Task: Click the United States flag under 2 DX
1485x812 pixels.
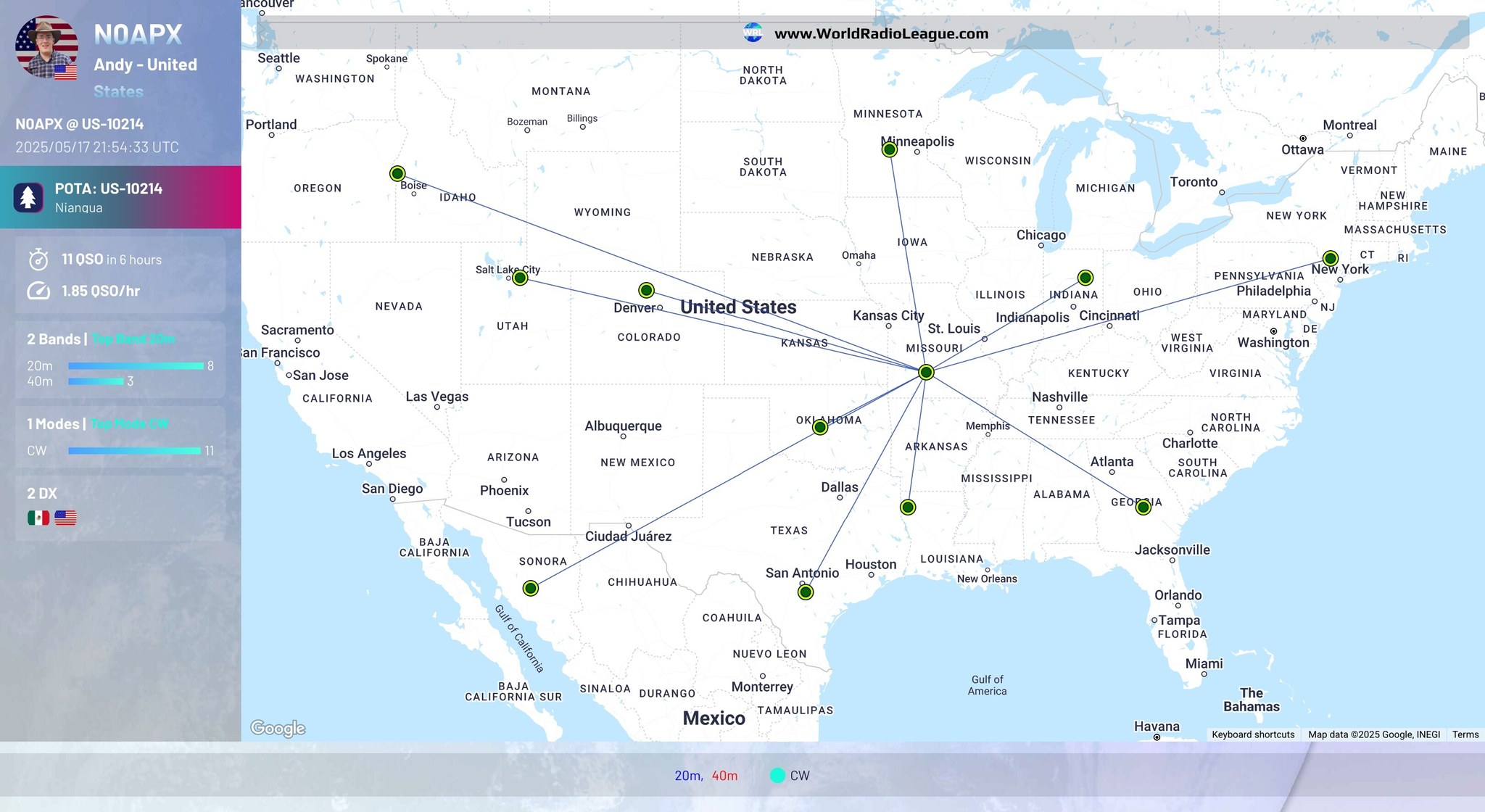Action: click(65, 518)
